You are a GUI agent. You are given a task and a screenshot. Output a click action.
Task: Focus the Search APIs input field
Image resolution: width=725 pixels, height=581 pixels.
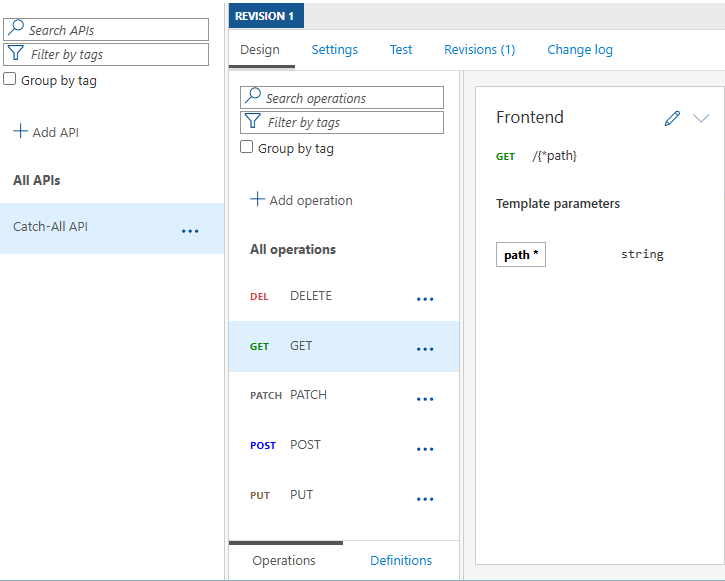coord(106,30)
